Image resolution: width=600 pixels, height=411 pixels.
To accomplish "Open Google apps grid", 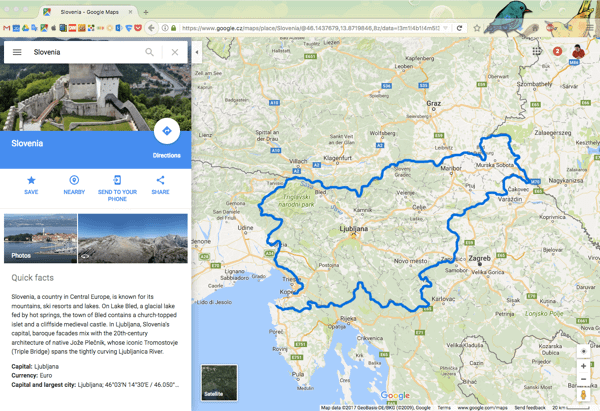I will point(537,51).
